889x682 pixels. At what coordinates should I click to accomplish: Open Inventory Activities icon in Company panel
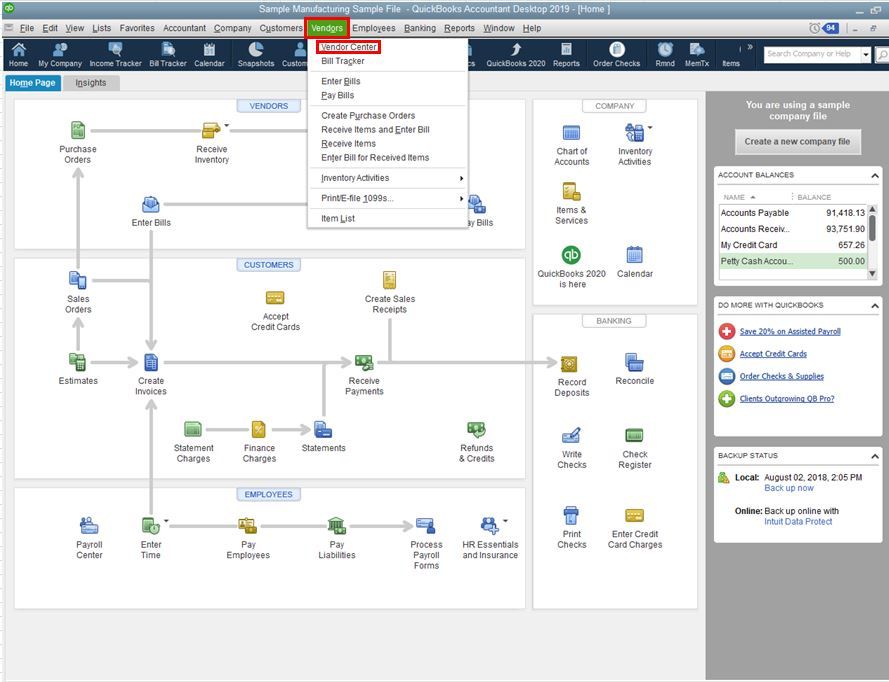pyautogui.click(x=634, y=133)
